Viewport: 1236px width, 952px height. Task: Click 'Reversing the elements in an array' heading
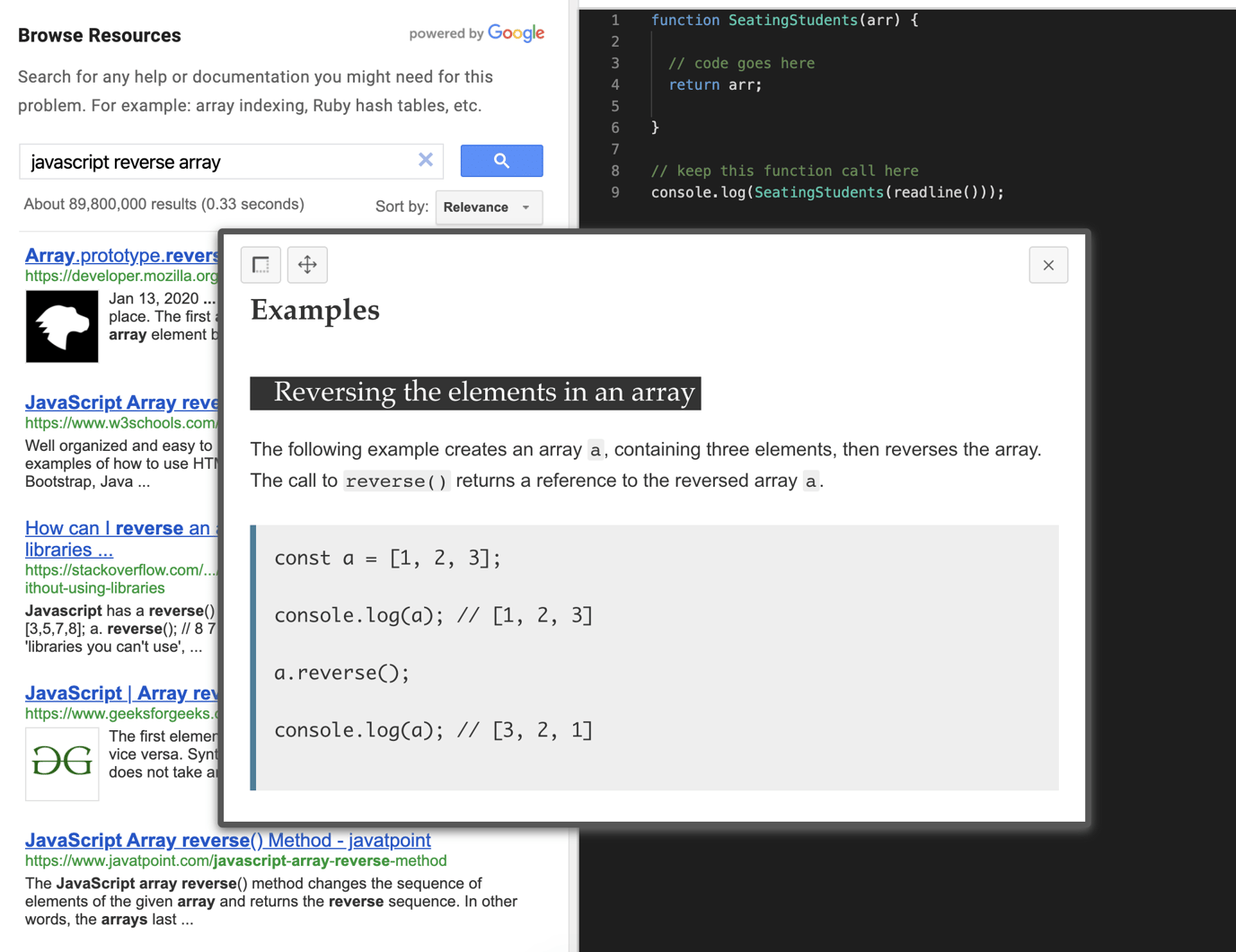pos(476,392)
